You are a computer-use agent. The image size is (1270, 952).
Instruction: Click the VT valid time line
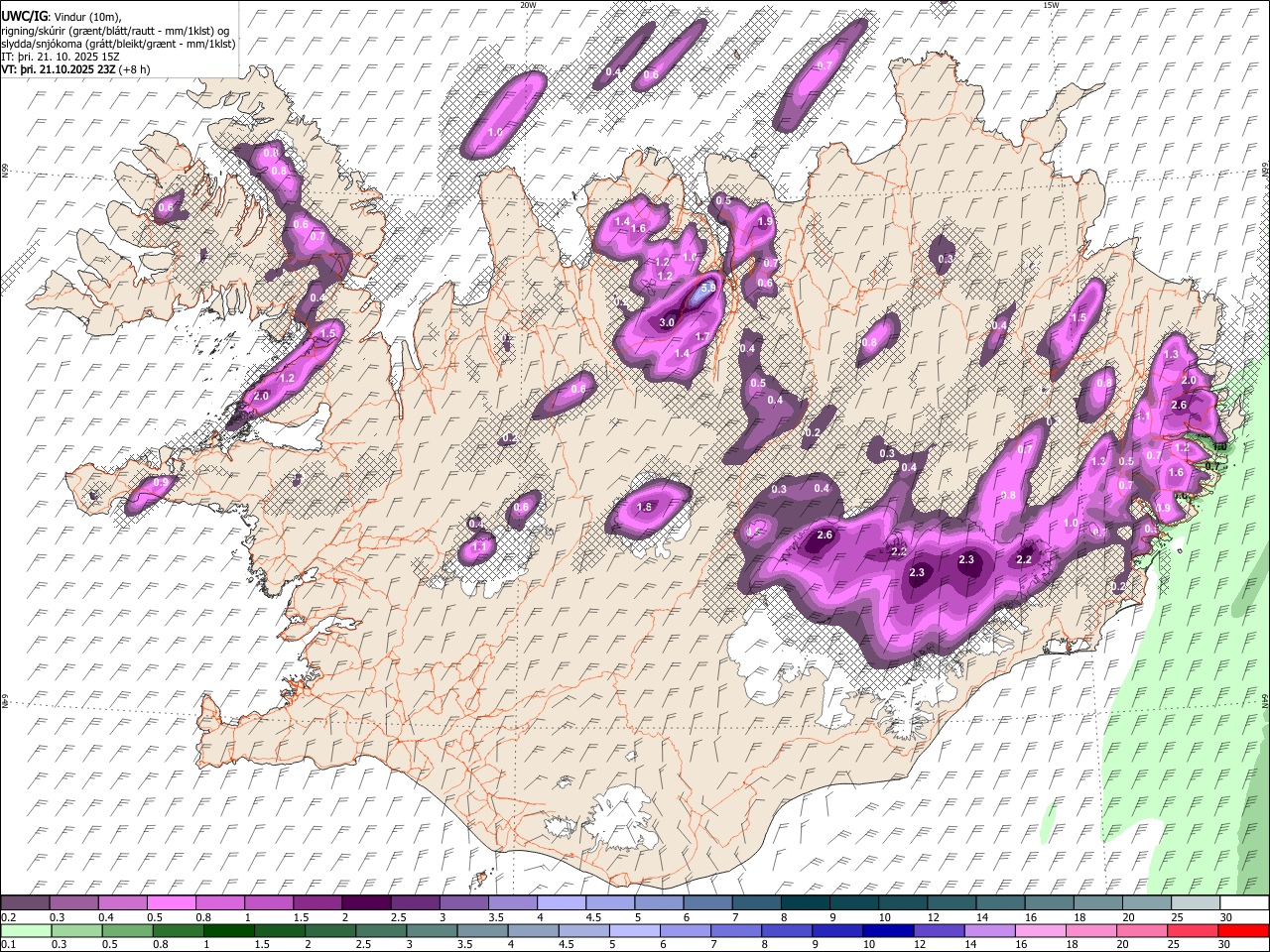[x=75, y=69]
